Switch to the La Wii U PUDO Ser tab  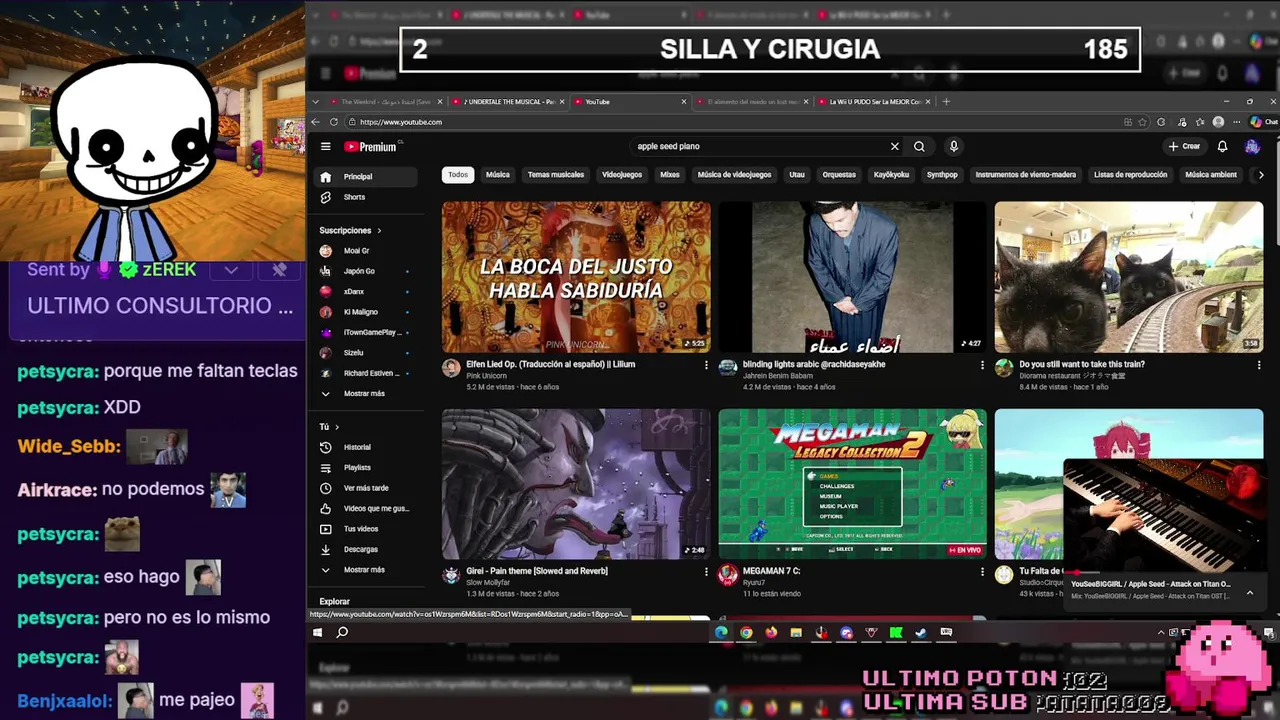873,101
